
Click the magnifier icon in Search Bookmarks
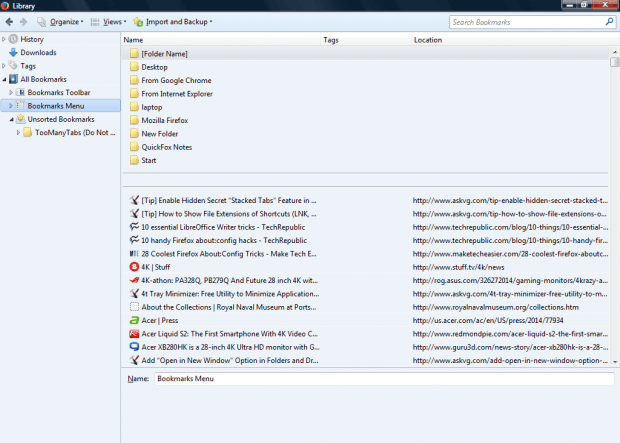coord(609,22)
